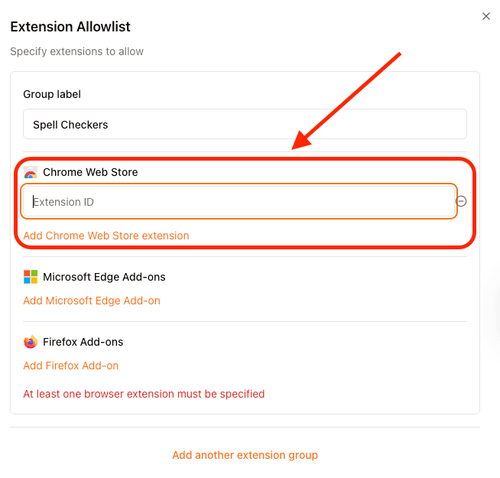
Task: Click the Extension Allowlist title
Action: coord(70,27)
